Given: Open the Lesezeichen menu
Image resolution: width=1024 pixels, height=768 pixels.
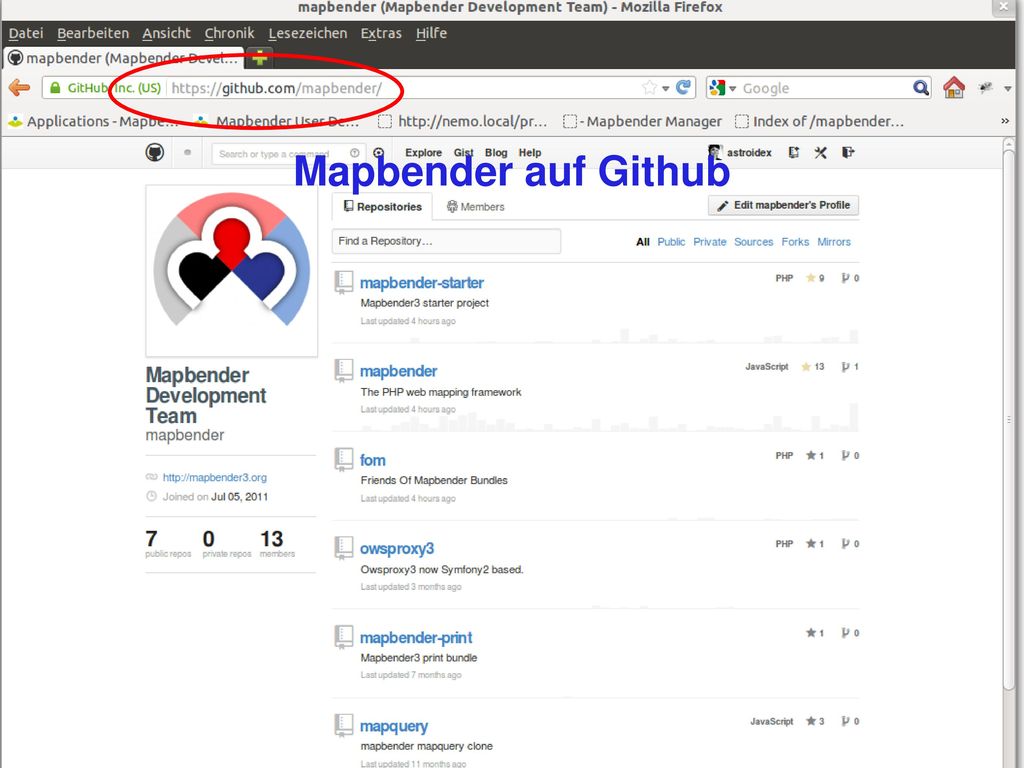Looking at the screenshot, I should click(308, 33).
